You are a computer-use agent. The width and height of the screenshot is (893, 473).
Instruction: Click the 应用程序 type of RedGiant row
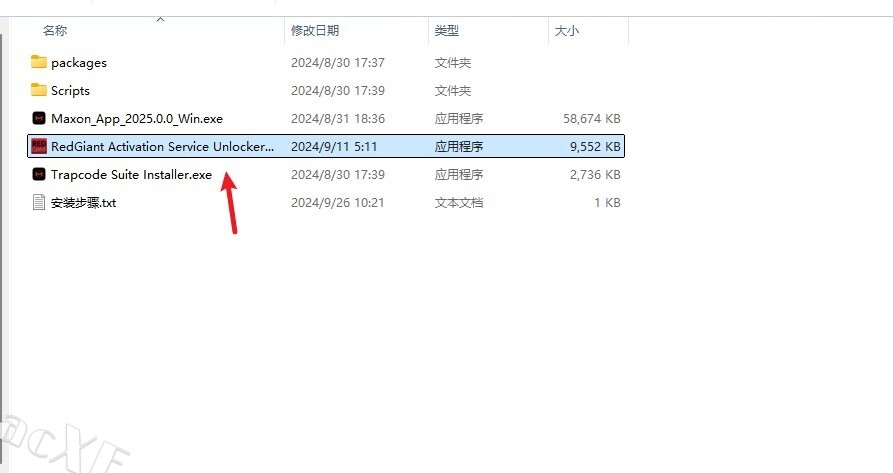[458, 146]
